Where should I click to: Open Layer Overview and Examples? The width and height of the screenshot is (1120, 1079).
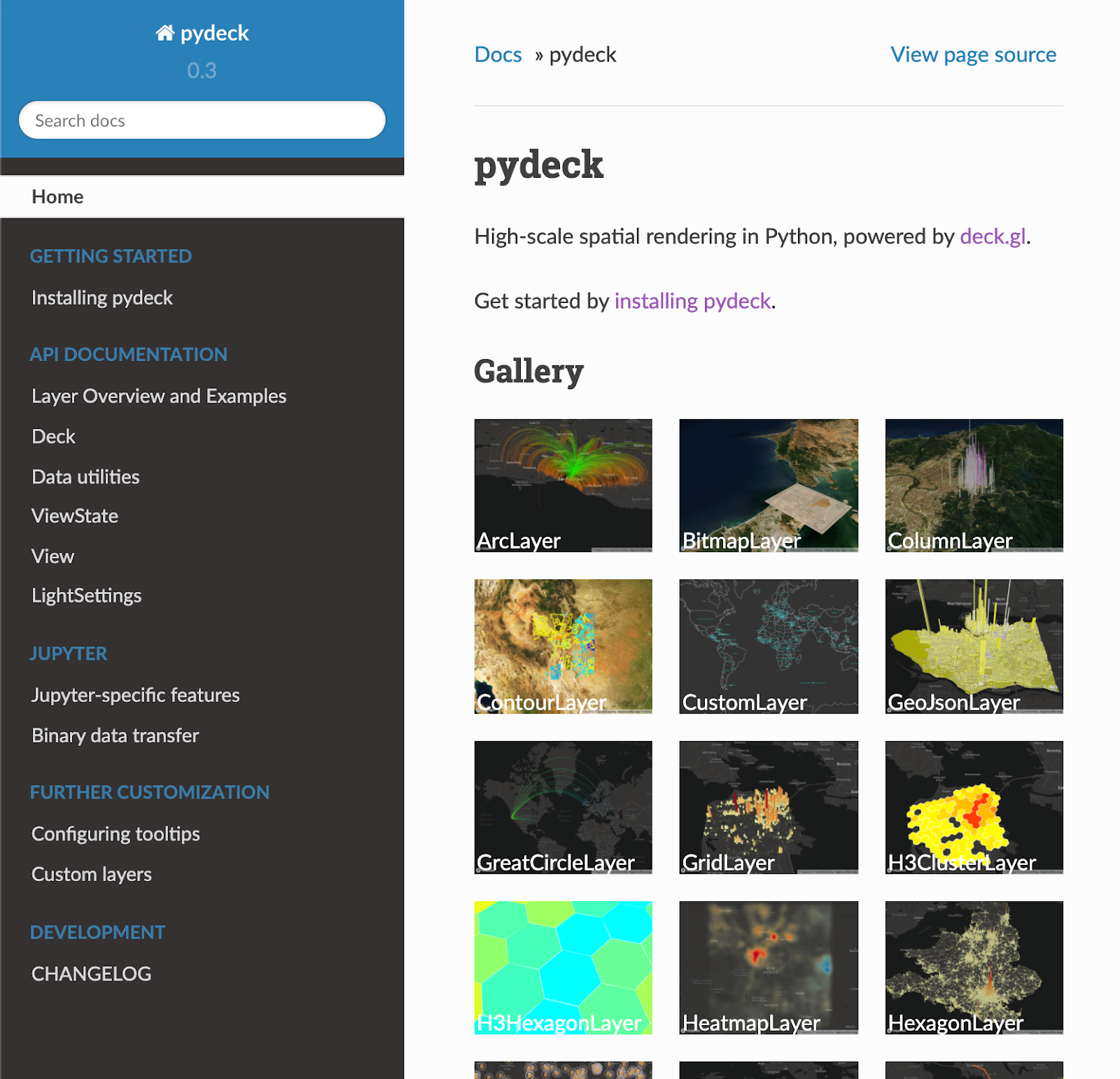pos(158,395)
